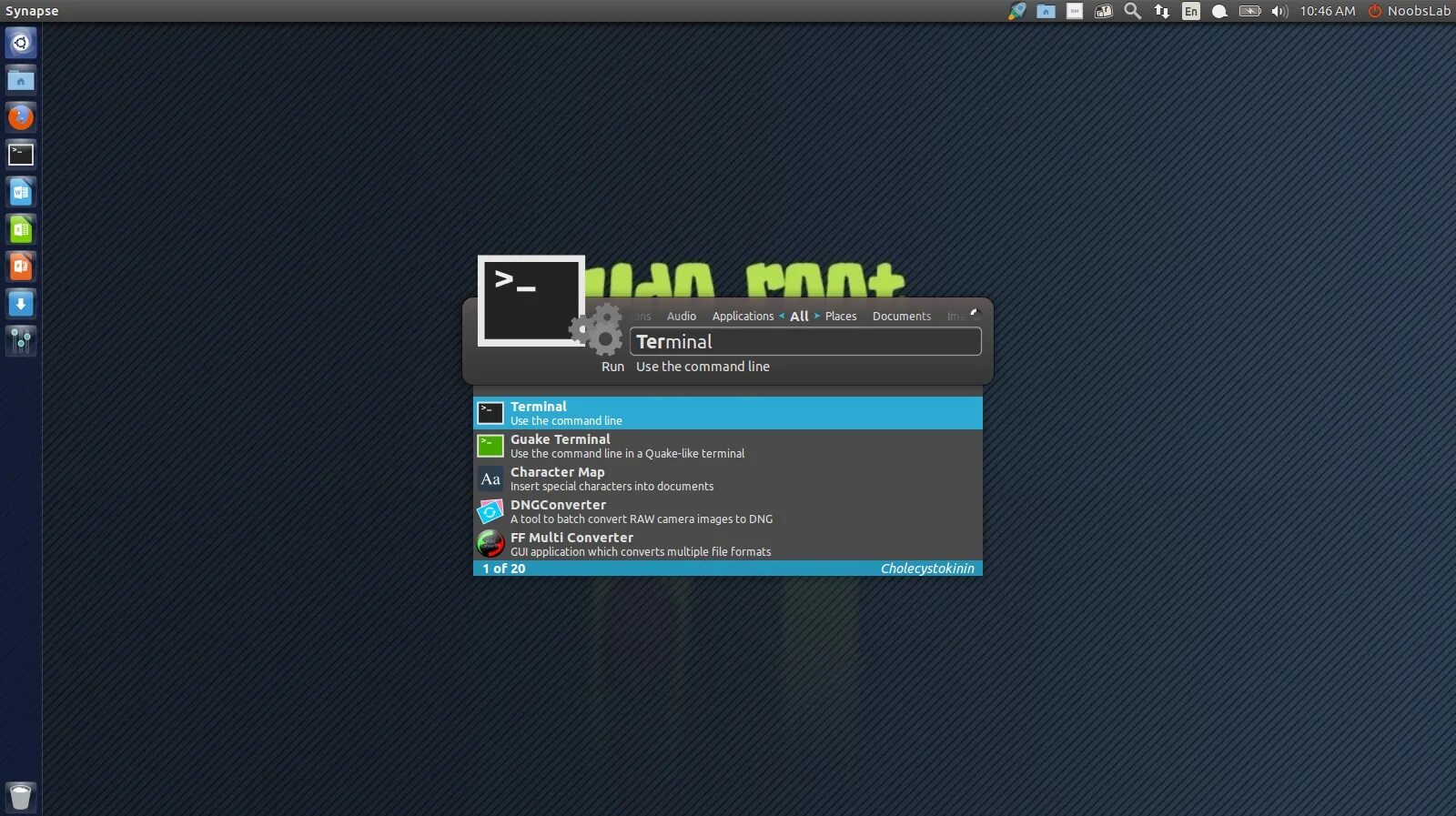Image resolution: width=1456 pixels, height=816 pixels.
Task: Open the battery indicator menu
Action: (x=1250, y=11)
